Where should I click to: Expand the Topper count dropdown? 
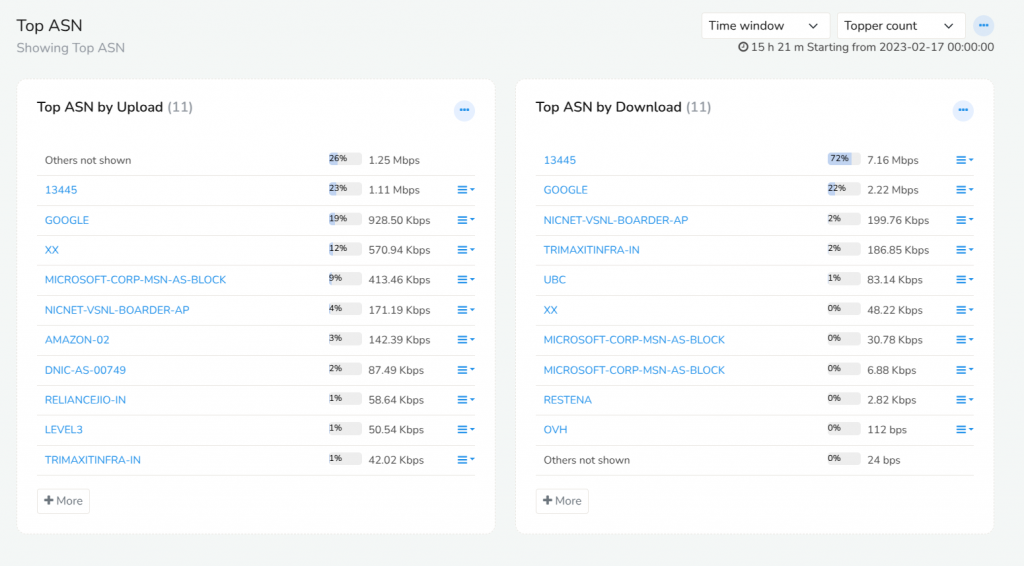click(901, 25)
